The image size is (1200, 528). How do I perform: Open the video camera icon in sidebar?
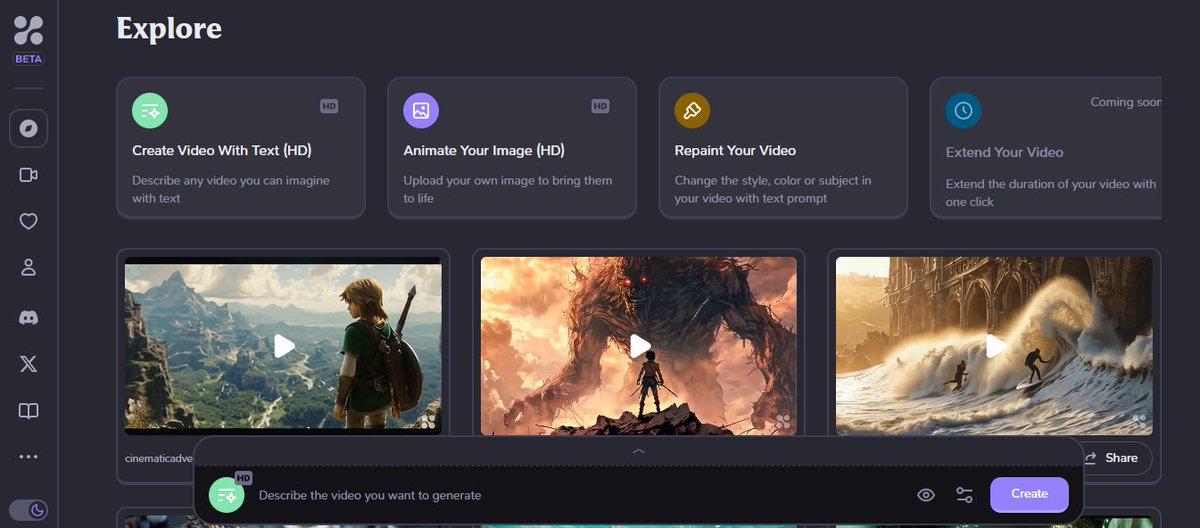28,175
